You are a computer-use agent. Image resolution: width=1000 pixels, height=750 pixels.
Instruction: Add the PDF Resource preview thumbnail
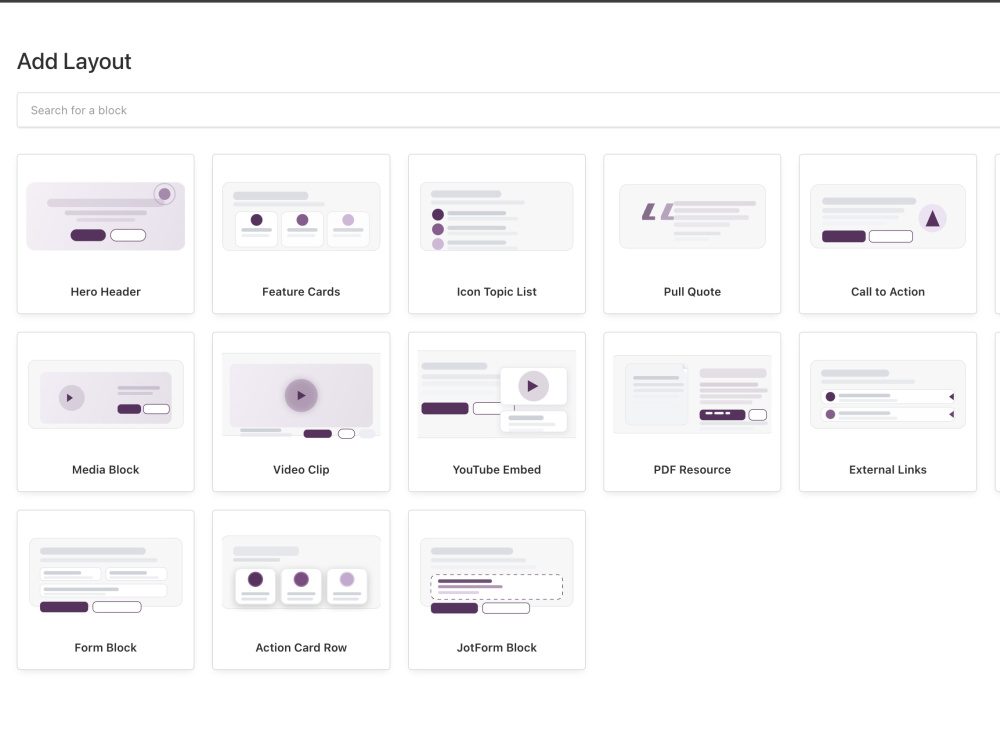point(692,394)
